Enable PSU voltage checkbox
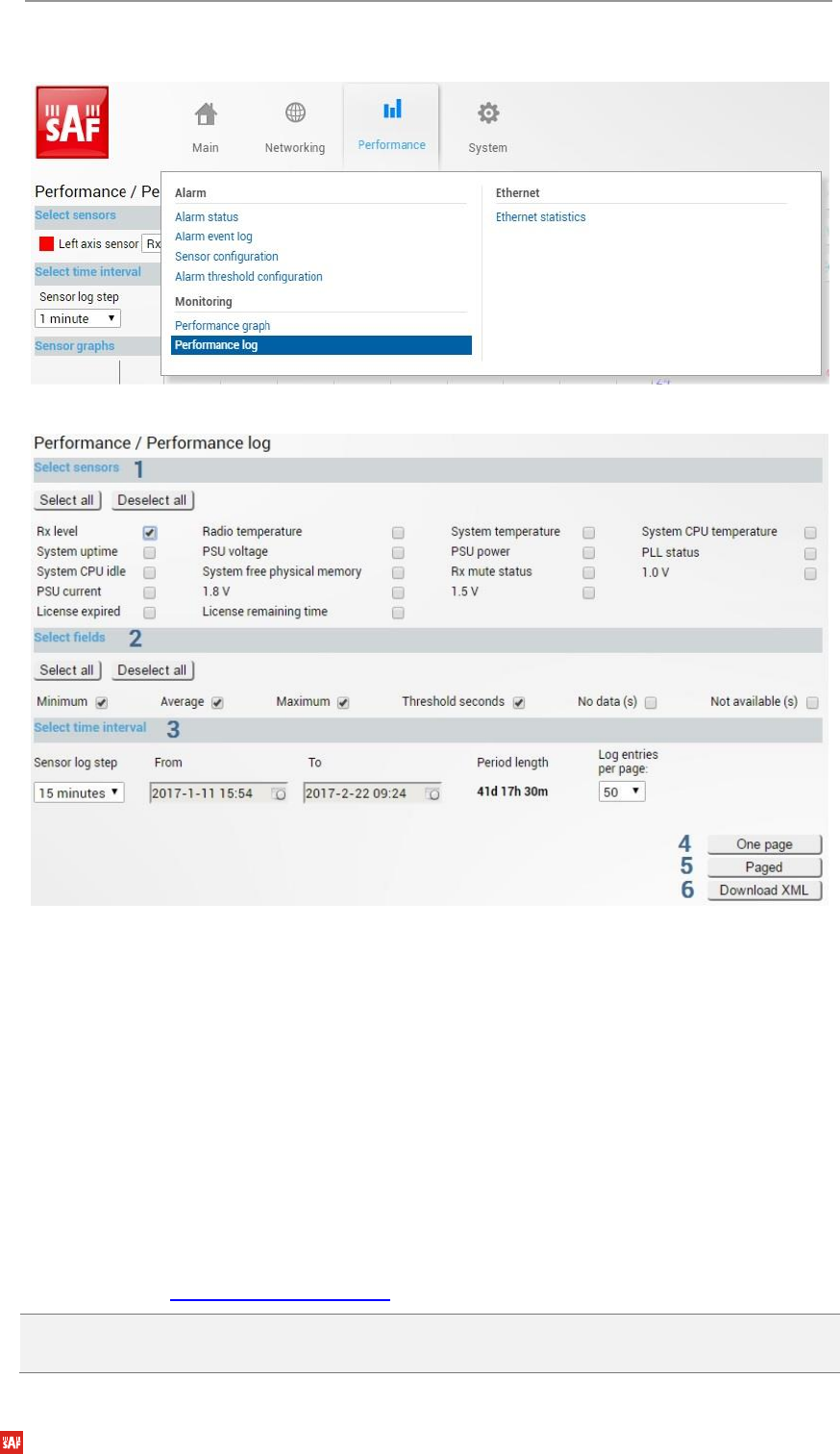The width and height of the screenshot is (840, 1454). [398, 553]
